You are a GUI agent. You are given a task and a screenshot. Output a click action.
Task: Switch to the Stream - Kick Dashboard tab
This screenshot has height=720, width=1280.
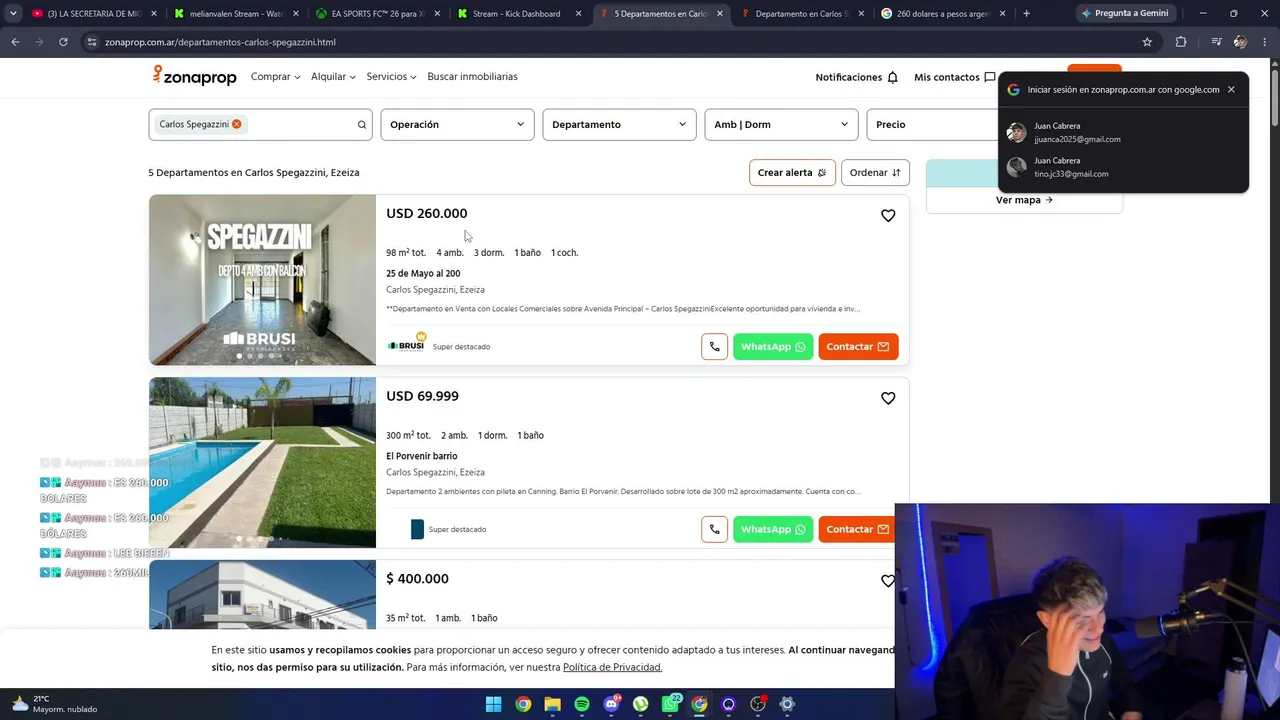[521, 14]
